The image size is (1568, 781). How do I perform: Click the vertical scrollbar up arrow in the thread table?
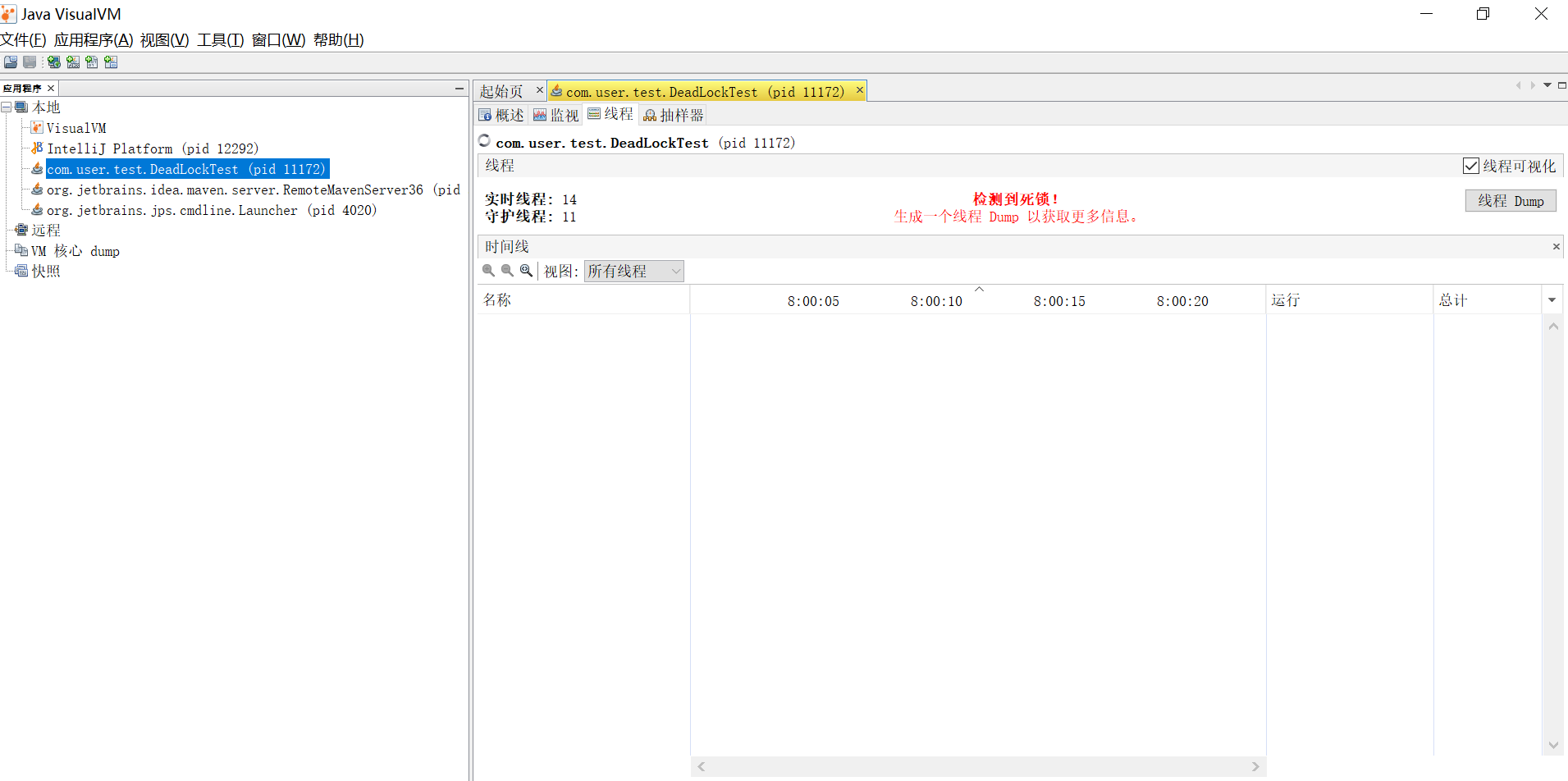(1553, 326)
